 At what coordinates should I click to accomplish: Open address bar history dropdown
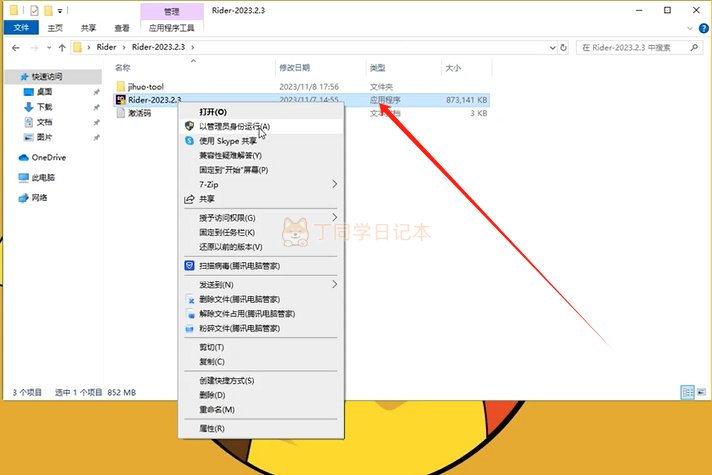click(x=553, y=47)
